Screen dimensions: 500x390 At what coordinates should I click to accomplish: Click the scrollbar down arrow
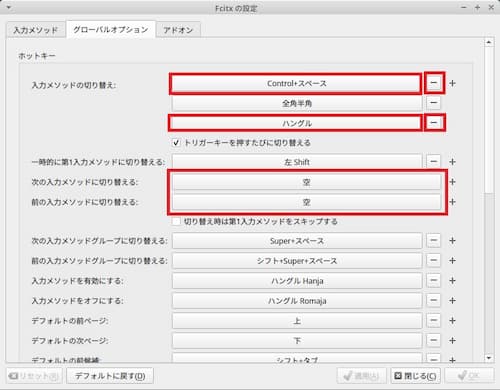coord(489,358)
